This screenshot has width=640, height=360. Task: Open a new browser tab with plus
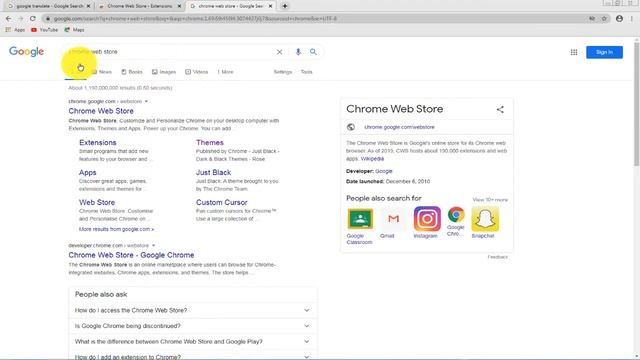(x=285, y=6)
